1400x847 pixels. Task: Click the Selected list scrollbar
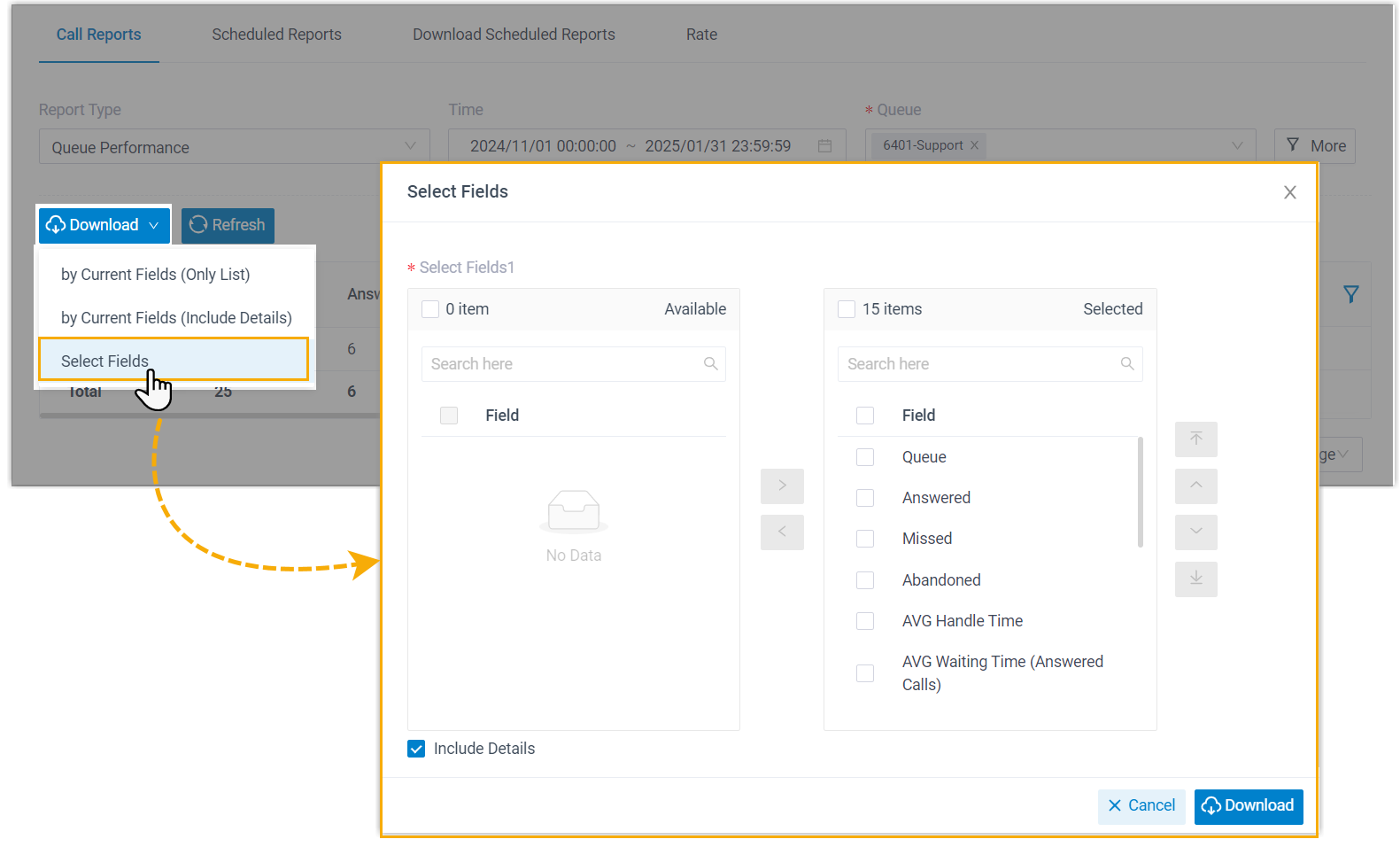point(1140,493)
